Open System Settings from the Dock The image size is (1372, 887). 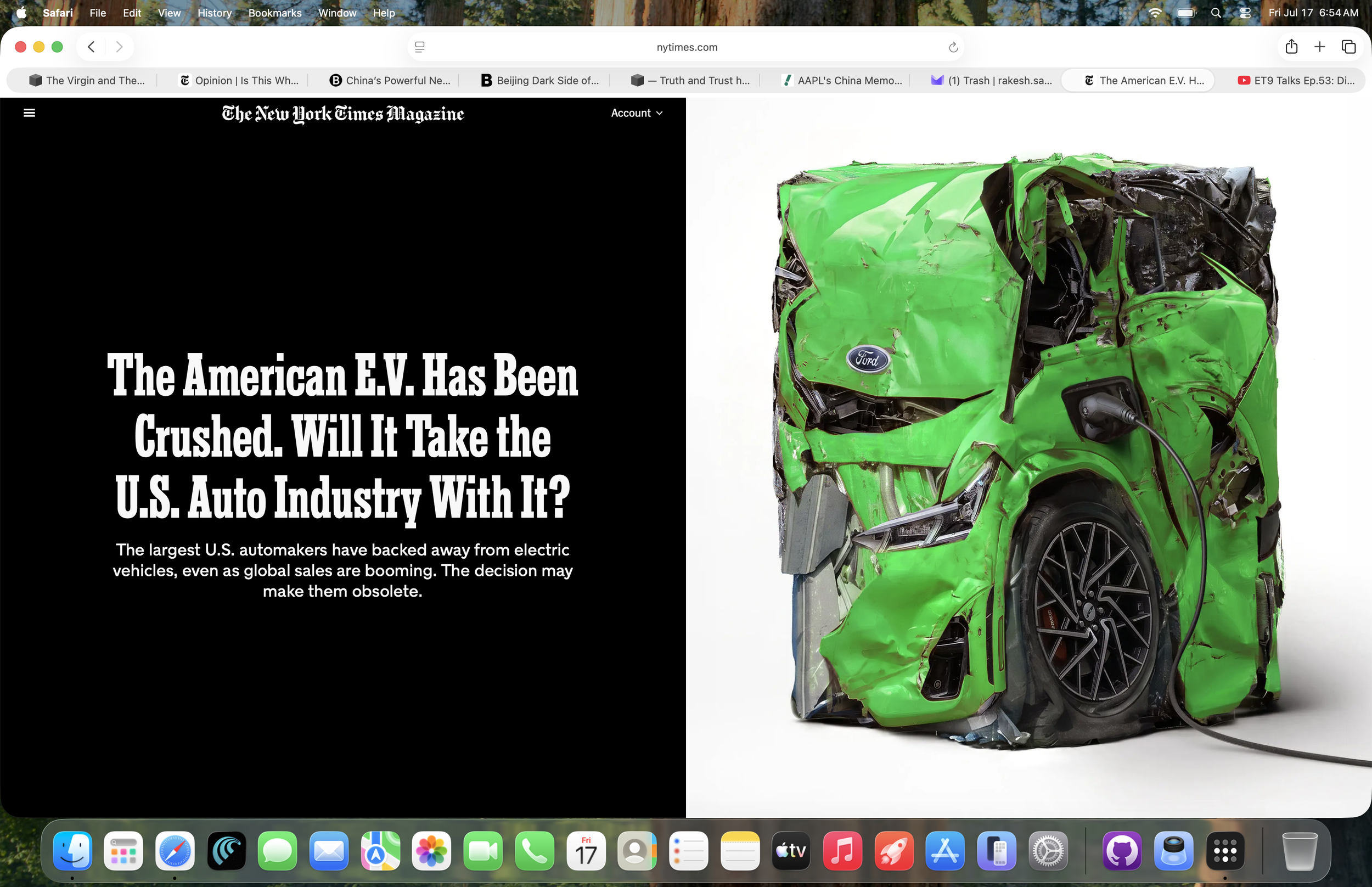click(1048, 850)
